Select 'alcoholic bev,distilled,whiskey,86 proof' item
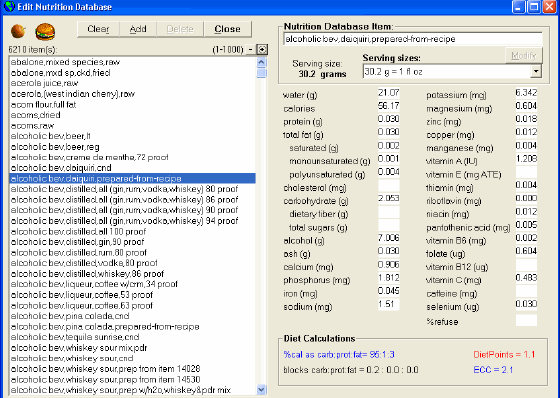This screenshot has width=560, height=398. click(132, 274)
